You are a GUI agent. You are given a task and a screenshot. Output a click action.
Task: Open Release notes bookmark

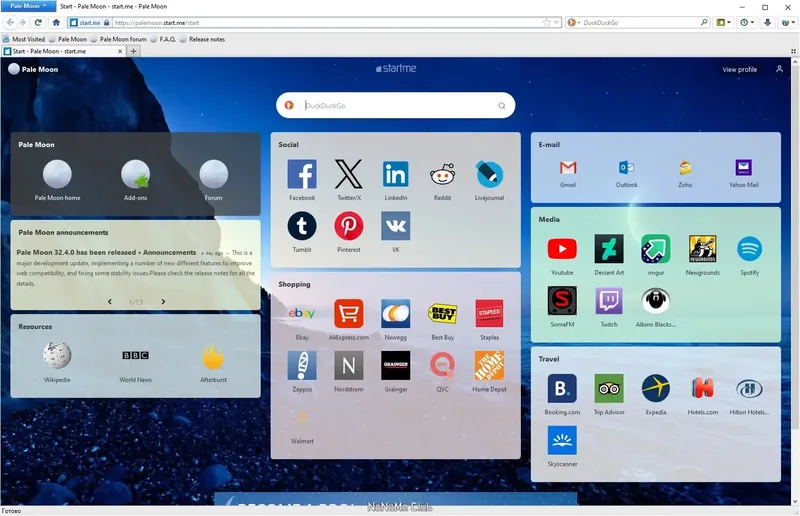coord(202,39)
